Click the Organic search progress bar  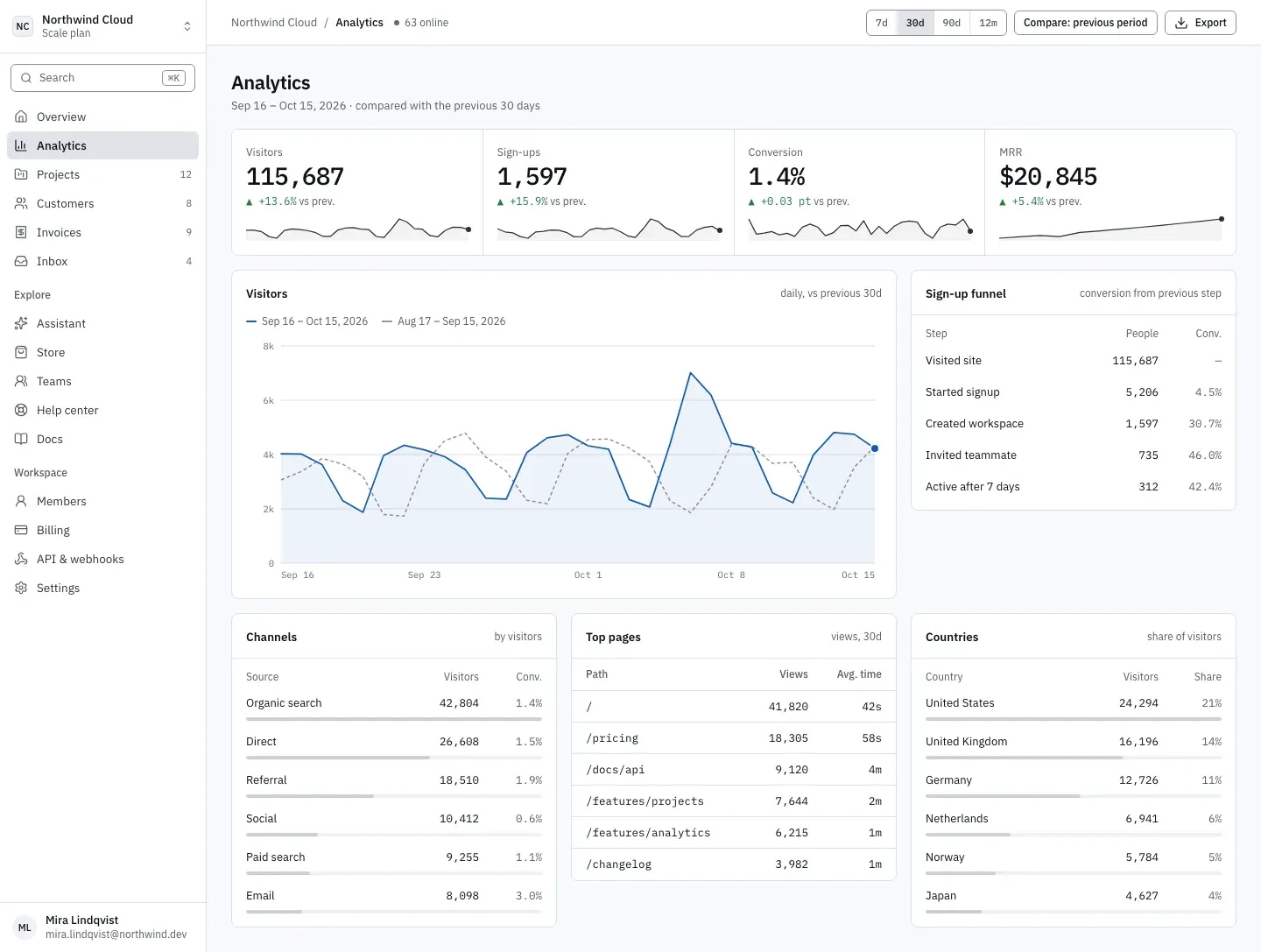click(394, 719)
